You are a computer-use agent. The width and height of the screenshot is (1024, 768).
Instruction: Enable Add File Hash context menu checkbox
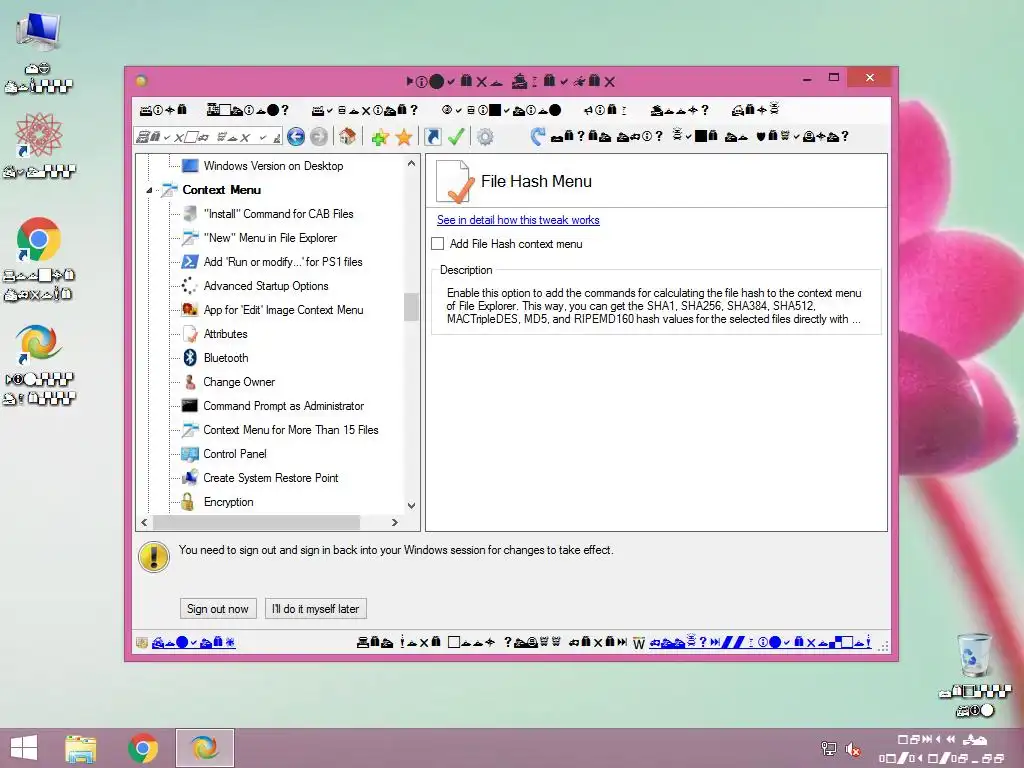[438, 244]
